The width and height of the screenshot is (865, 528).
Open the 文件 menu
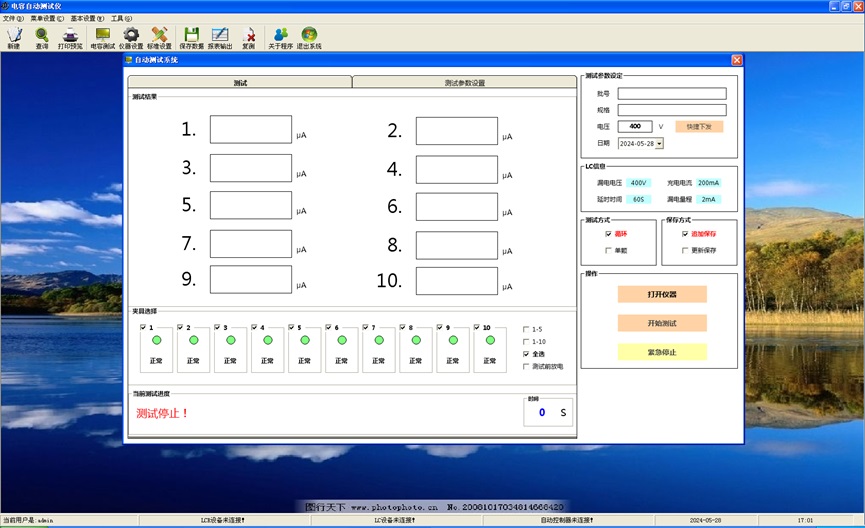[x=13, y=18]
